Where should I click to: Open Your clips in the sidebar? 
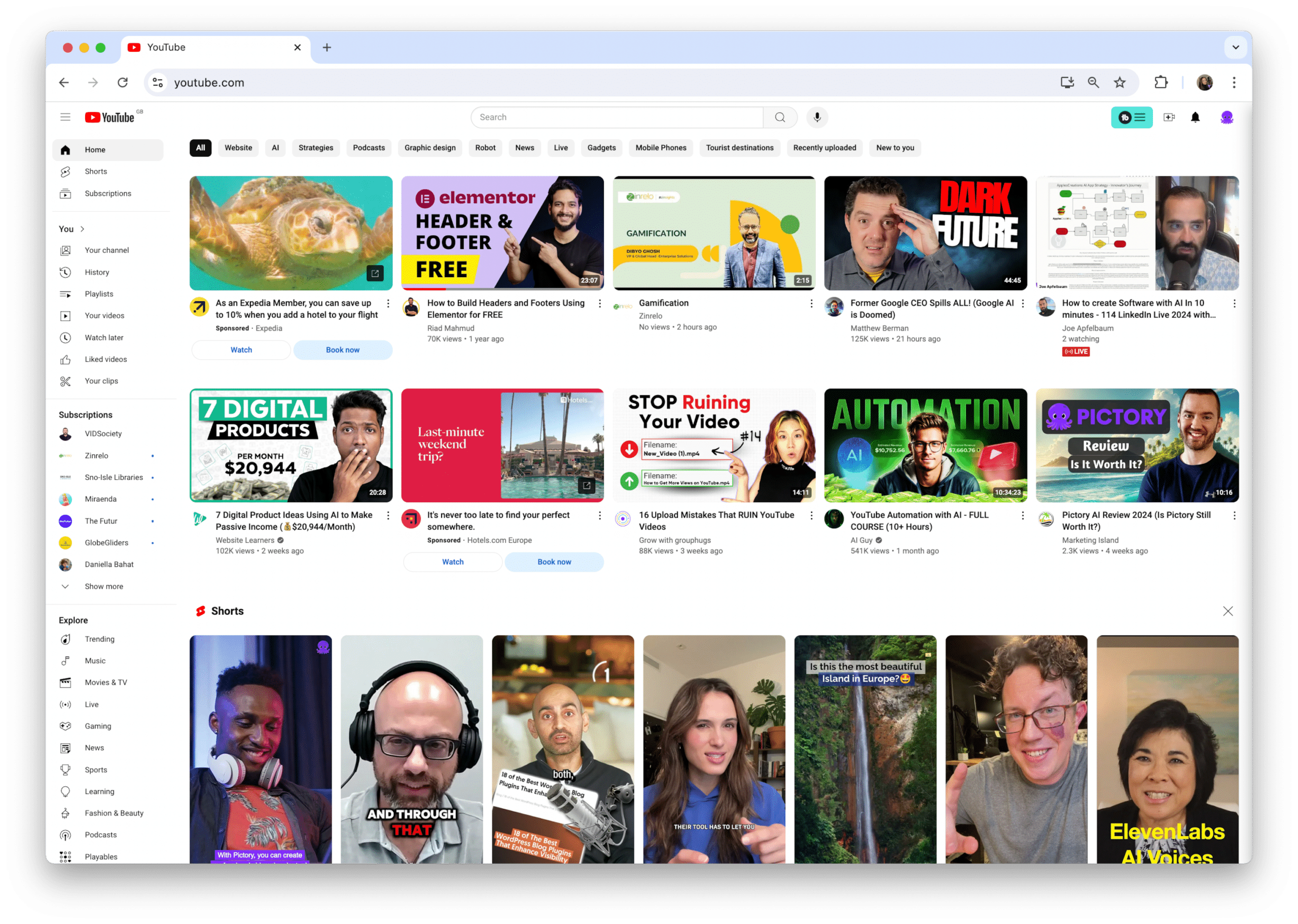(108, 381)
